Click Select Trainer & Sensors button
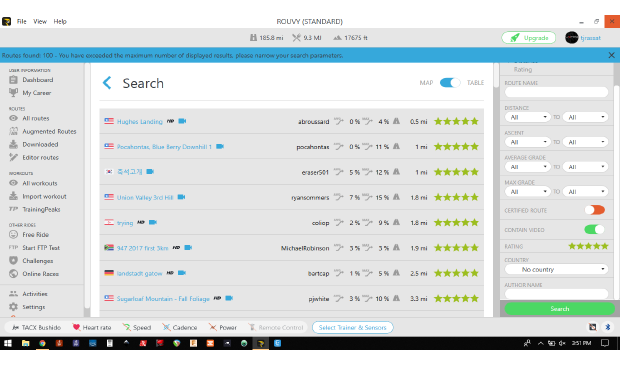Image resolution: width=620 pixels, height=365 pixels. point(352,327)
